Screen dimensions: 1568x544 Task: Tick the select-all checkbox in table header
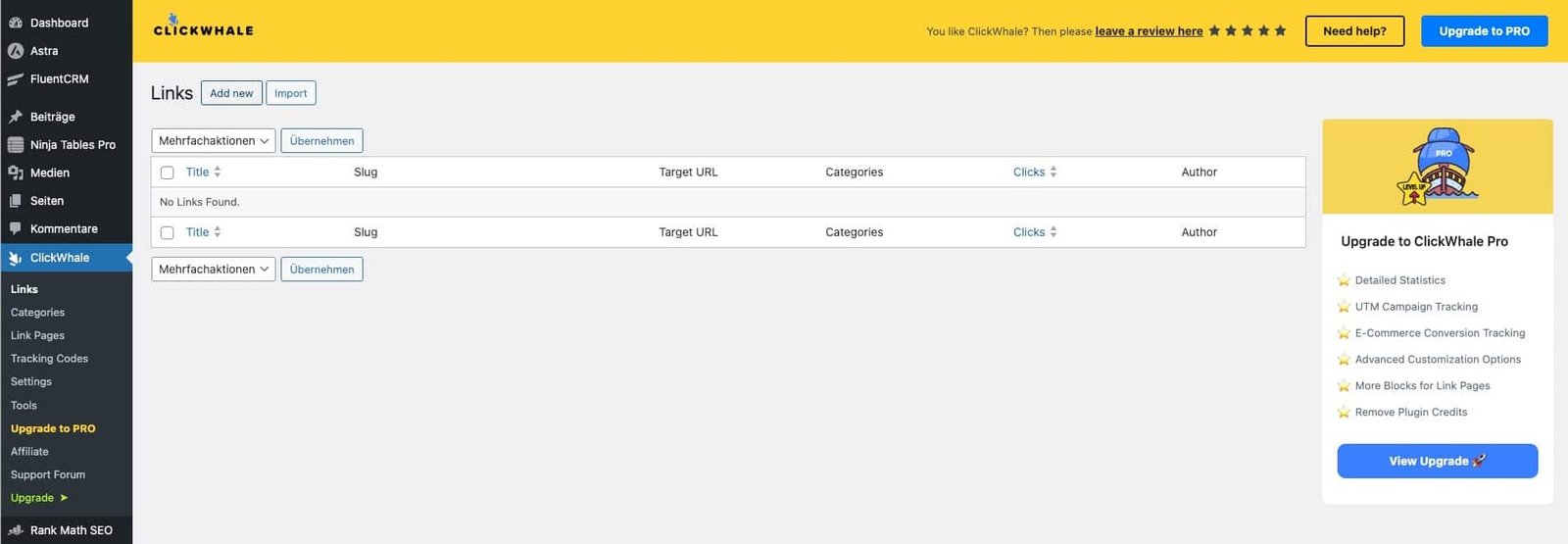coord(168,173)
